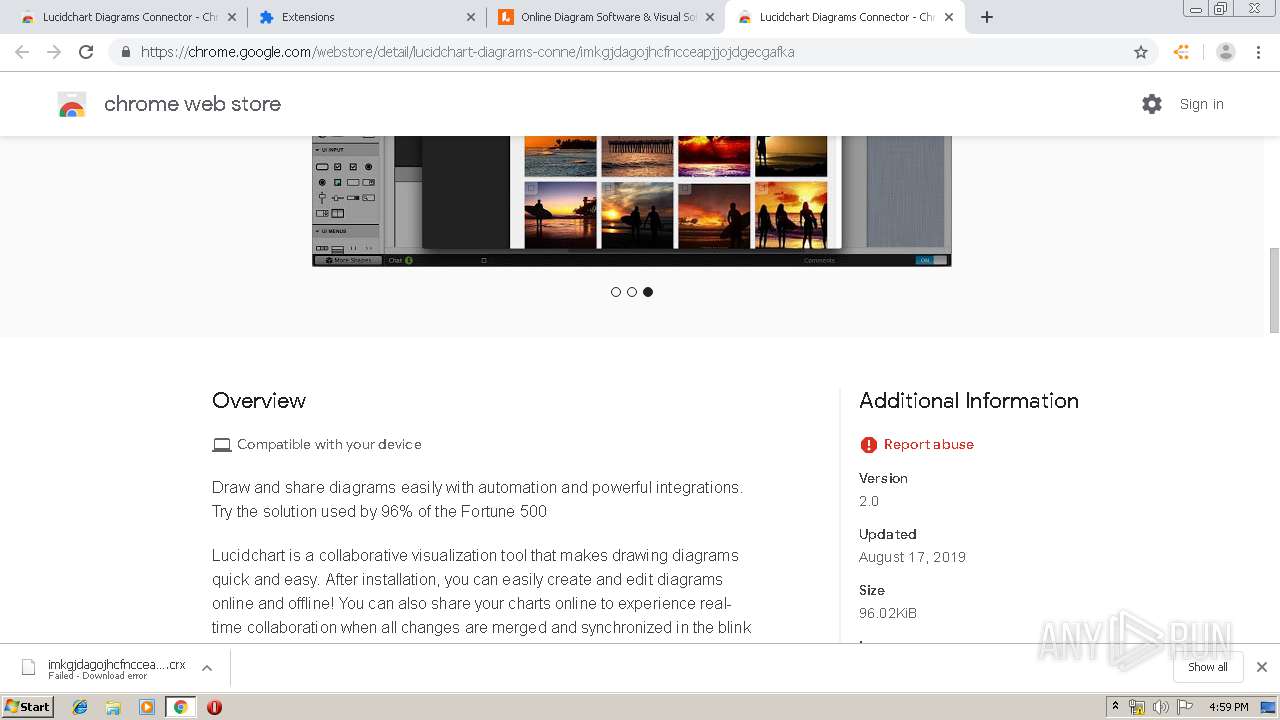Switch to the Extensions tab
1280x720 pixels.
pyautogui.click(x=366, y=17)
